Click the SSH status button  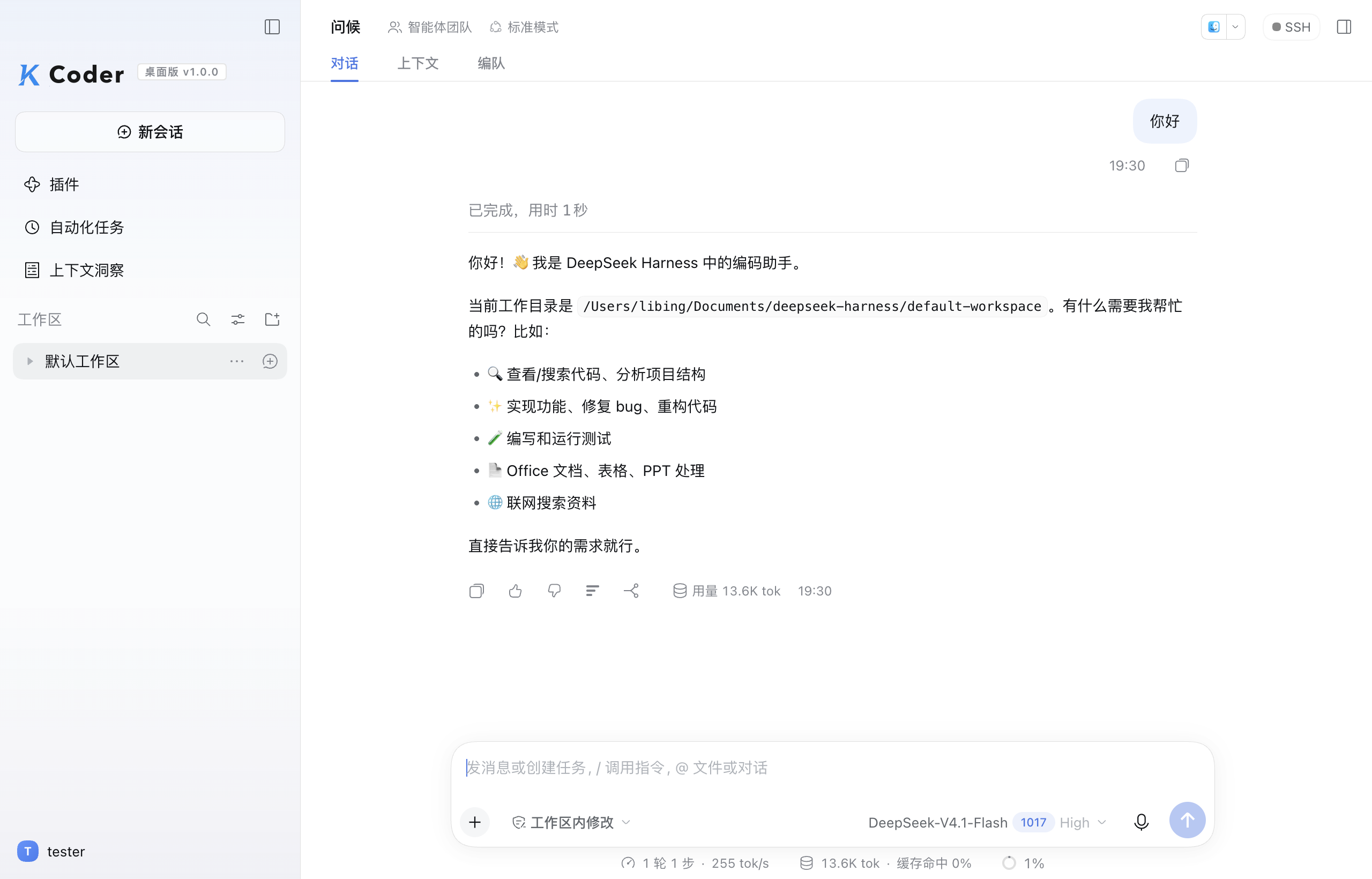coord(1291,27)
